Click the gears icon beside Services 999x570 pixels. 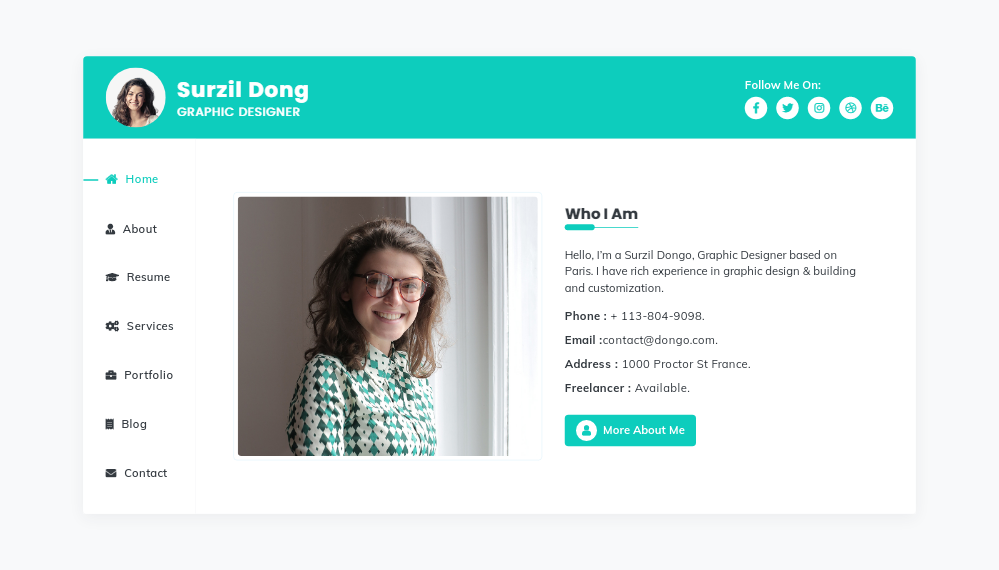(x=111, y=326)
